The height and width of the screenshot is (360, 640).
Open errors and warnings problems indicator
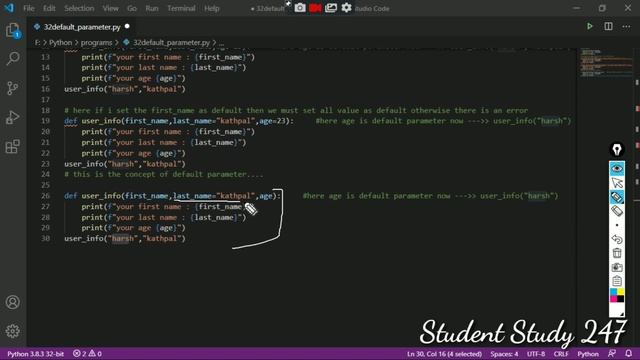pos(87,354)
